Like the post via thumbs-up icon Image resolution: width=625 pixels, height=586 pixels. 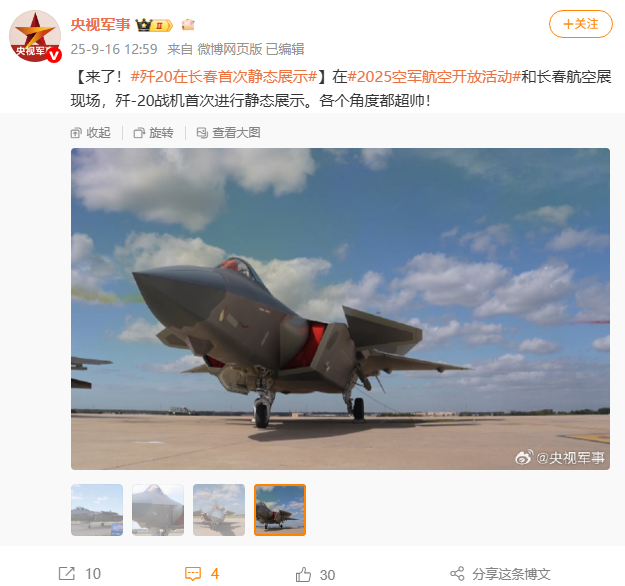pyautogui.click(x=303, y=574)
